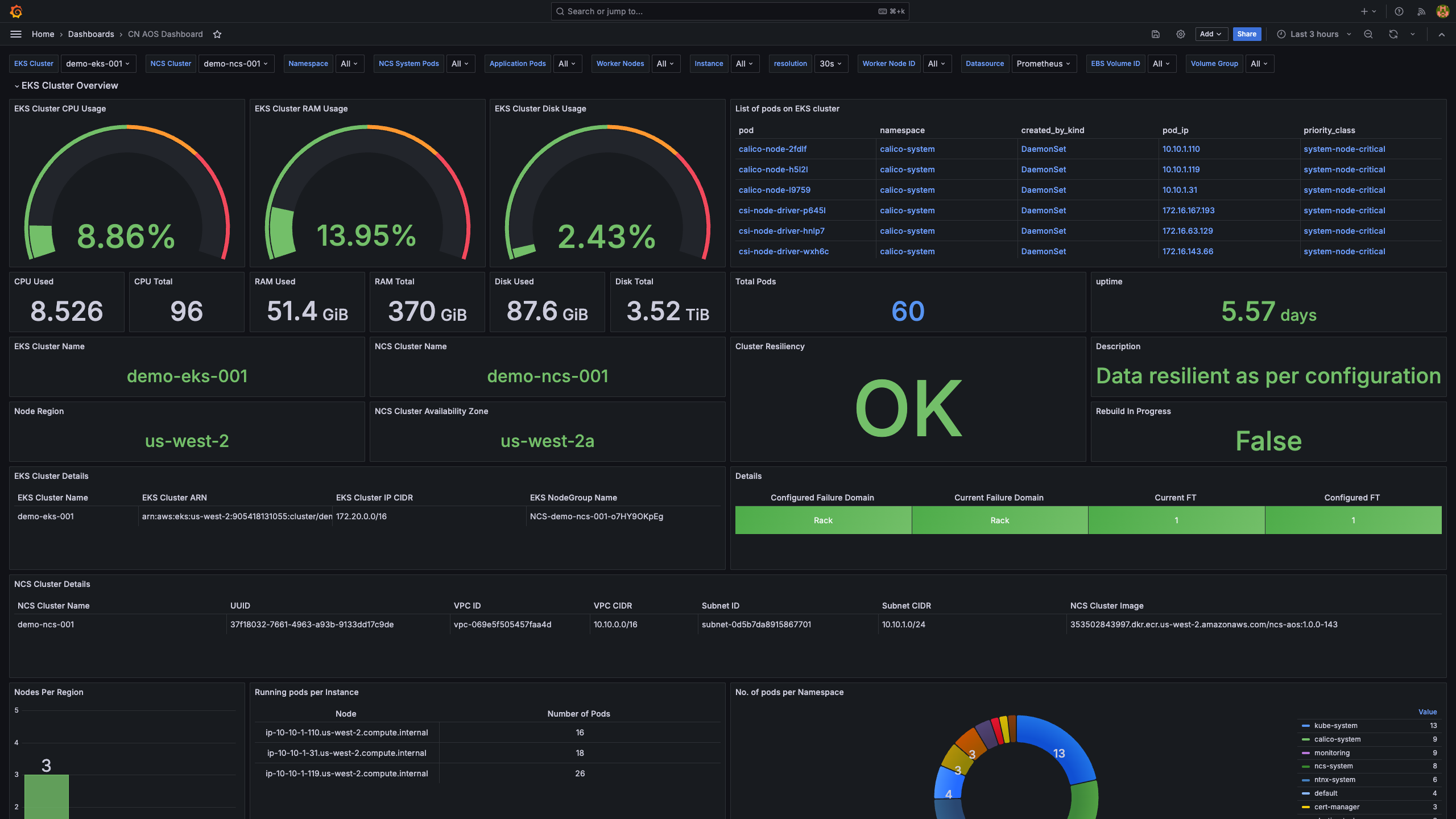1456x819 pixels.
Task: Star the CN AOS Dashboard as favorite
Action: (217, 34)
